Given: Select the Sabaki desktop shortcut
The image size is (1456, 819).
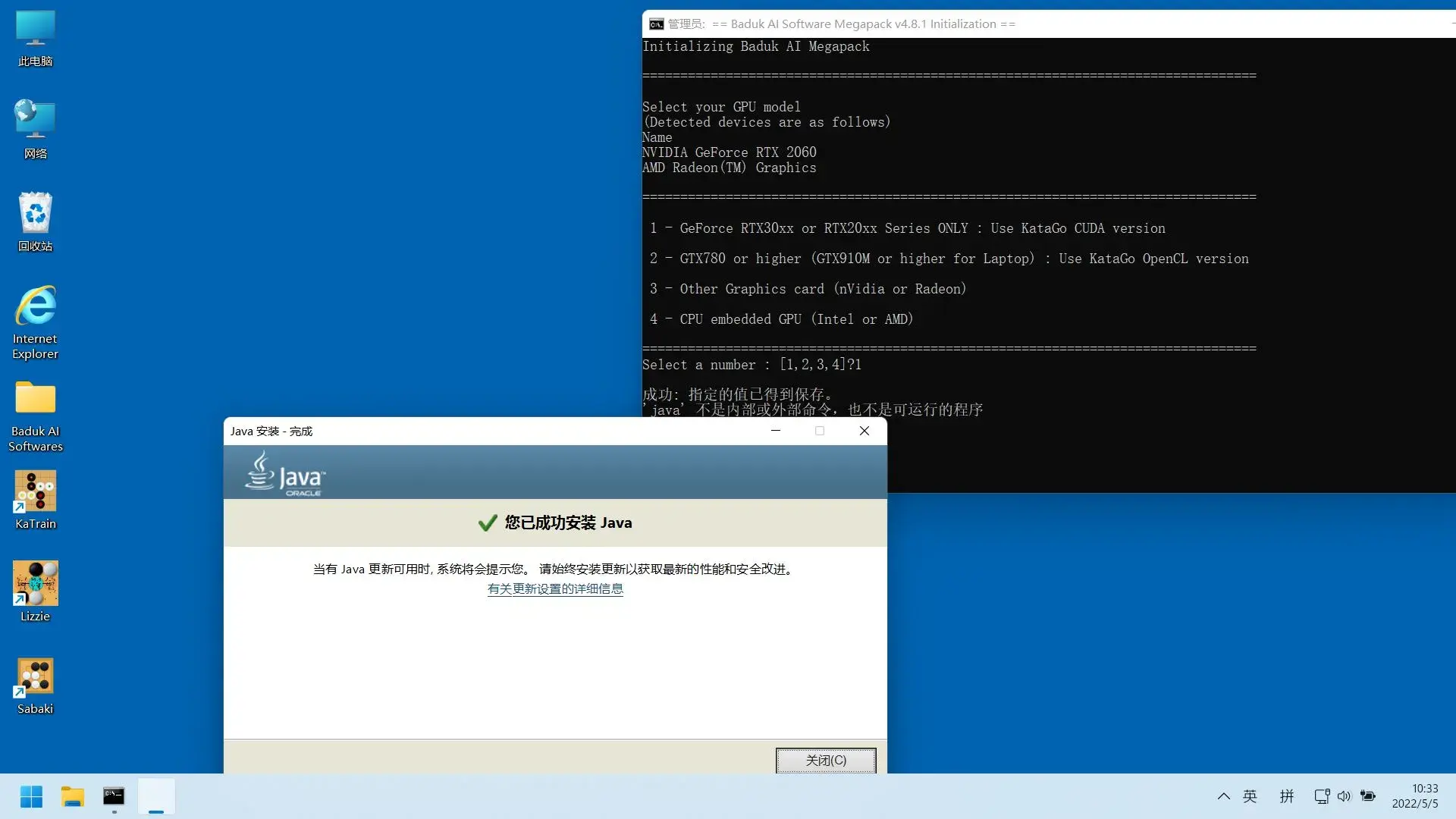Looking at the screenshot, I should click(x=35, y=686).
